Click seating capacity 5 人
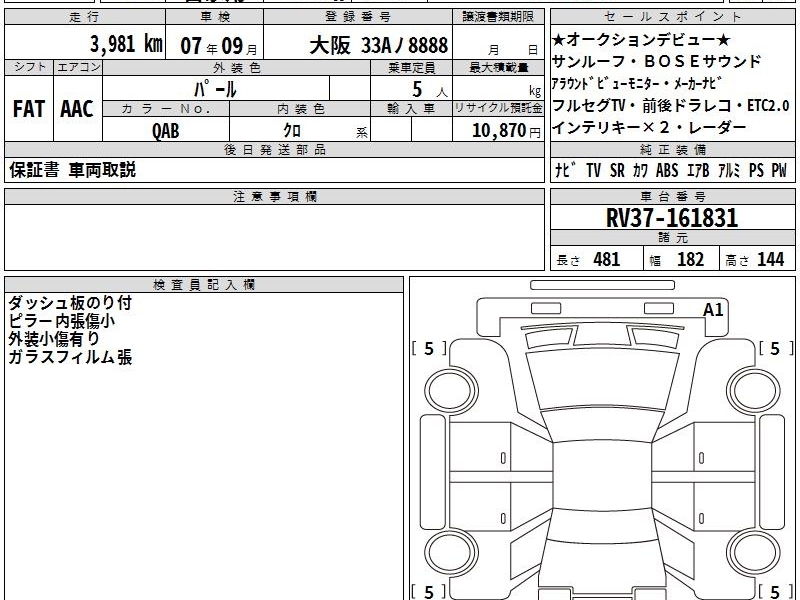Screen dimensions: 800x600 tap(429, 89)
